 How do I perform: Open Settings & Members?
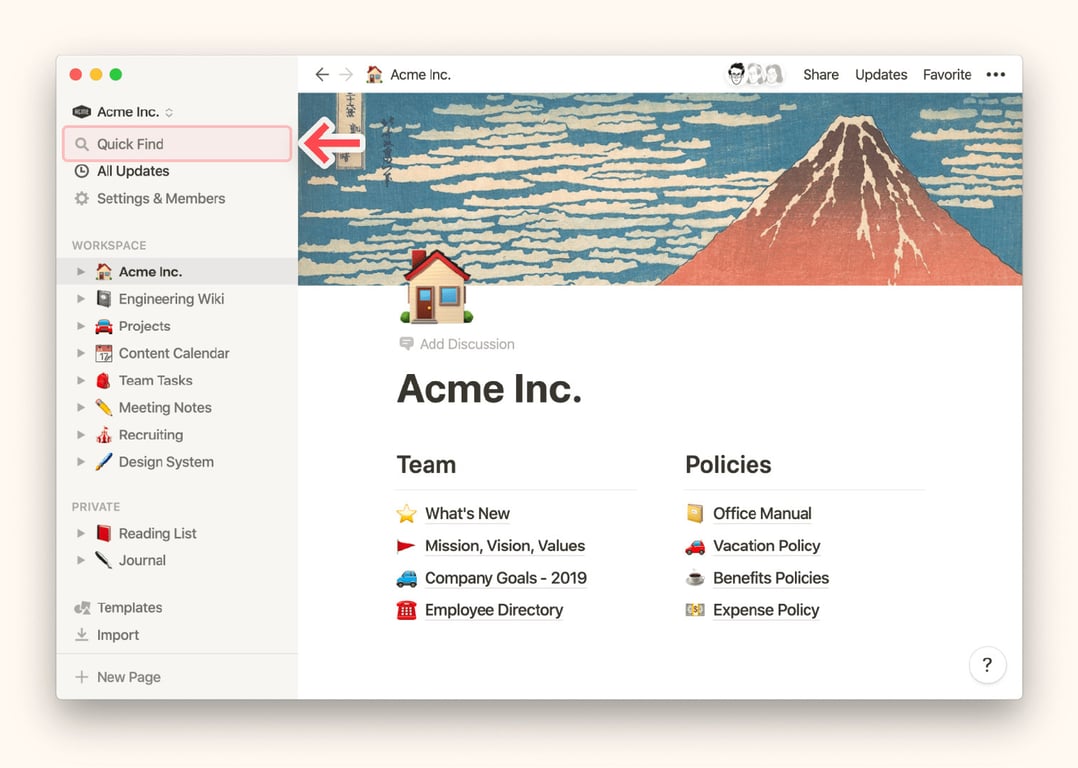(x=160, y=198)
